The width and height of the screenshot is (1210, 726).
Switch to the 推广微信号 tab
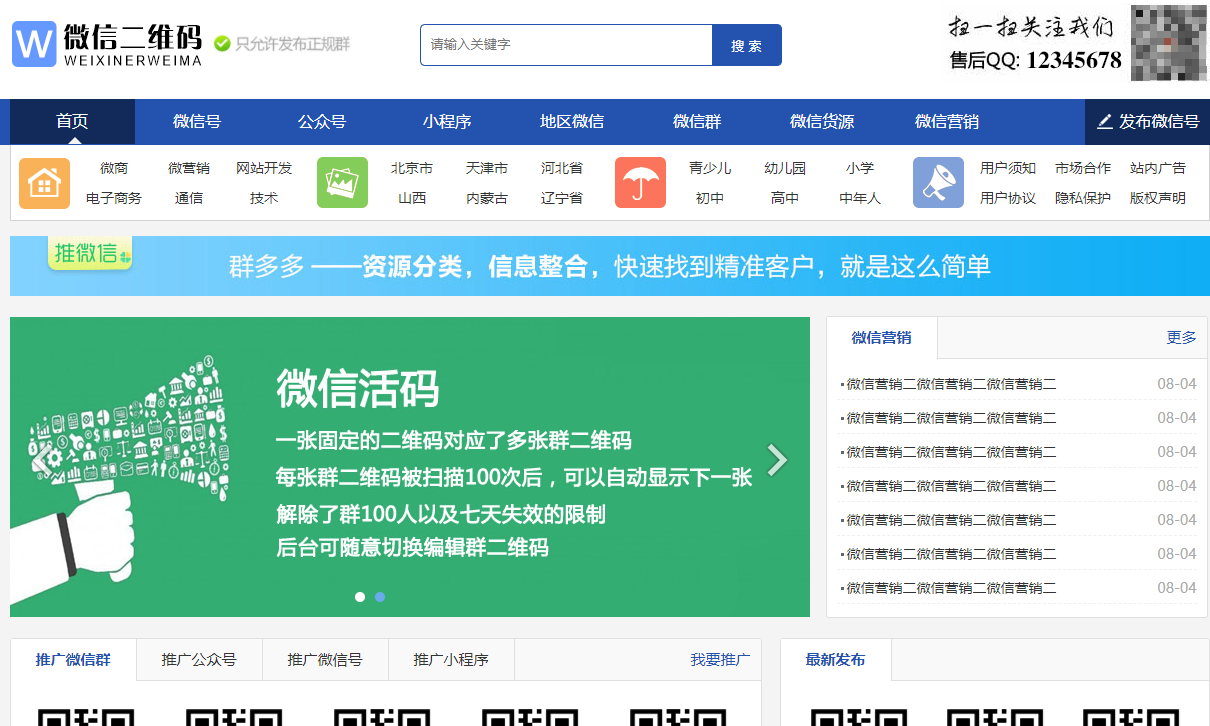(325, 660)
